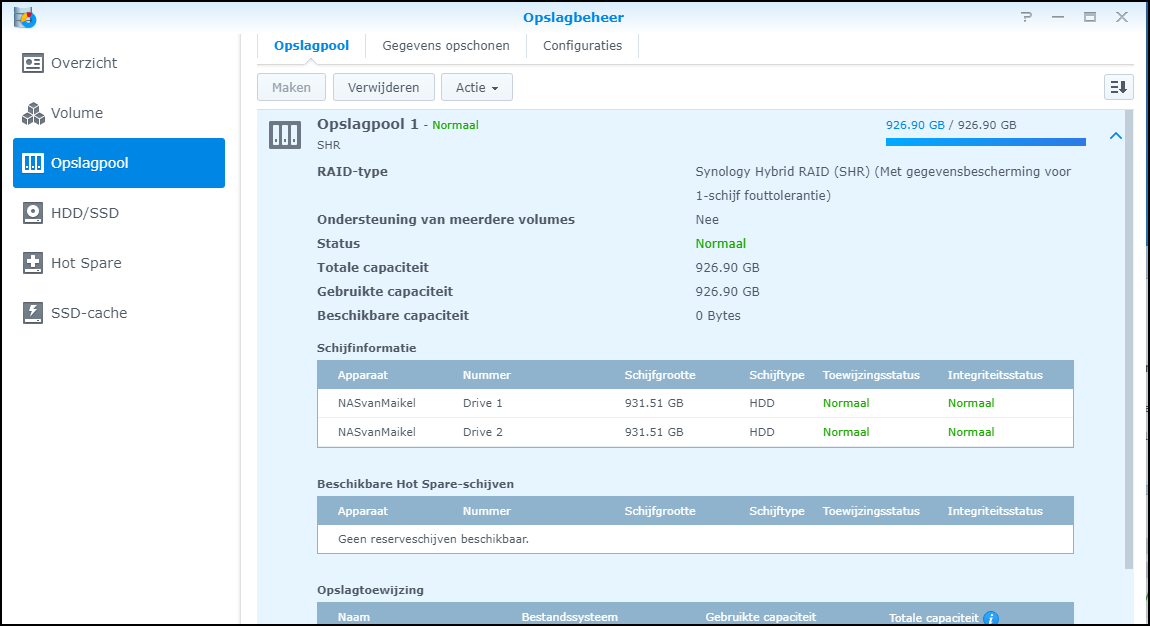Click the storage pool capacity usage bar
Image resolution: width=1150 pixels, height=626 pixels.
pos(986,142)
